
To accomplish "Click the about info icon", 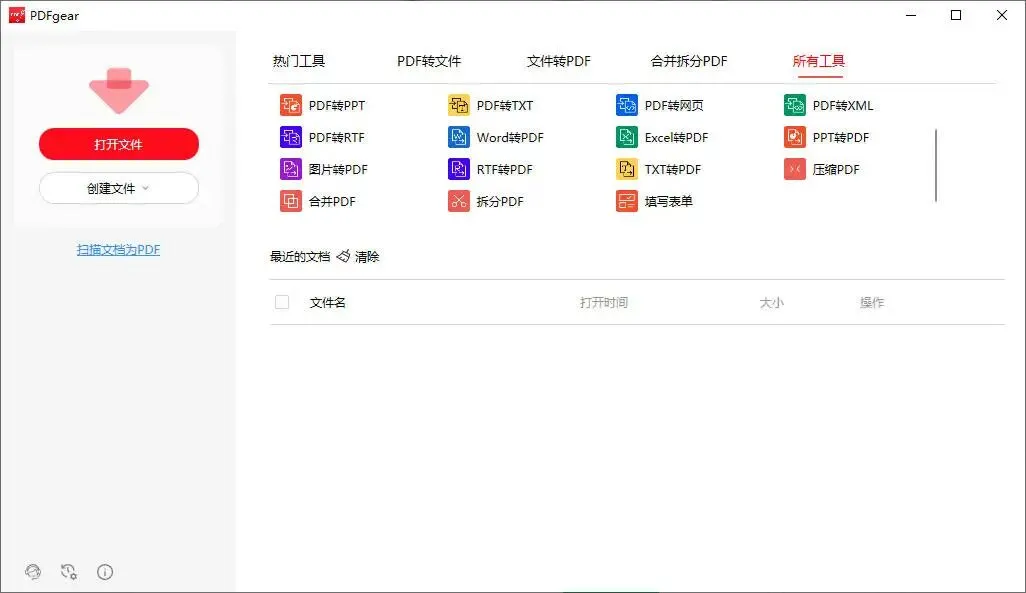I will click(105, 572).
